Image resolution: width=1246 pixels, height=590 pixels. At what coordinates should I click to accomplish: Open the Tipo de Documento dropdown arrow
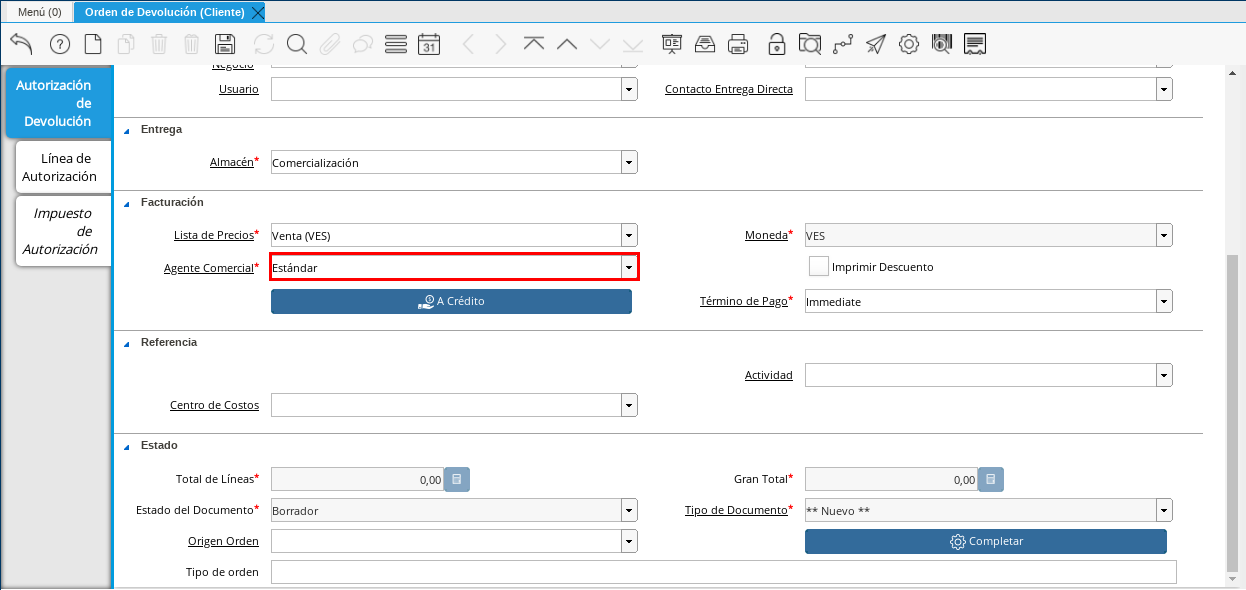point(1164,510)
